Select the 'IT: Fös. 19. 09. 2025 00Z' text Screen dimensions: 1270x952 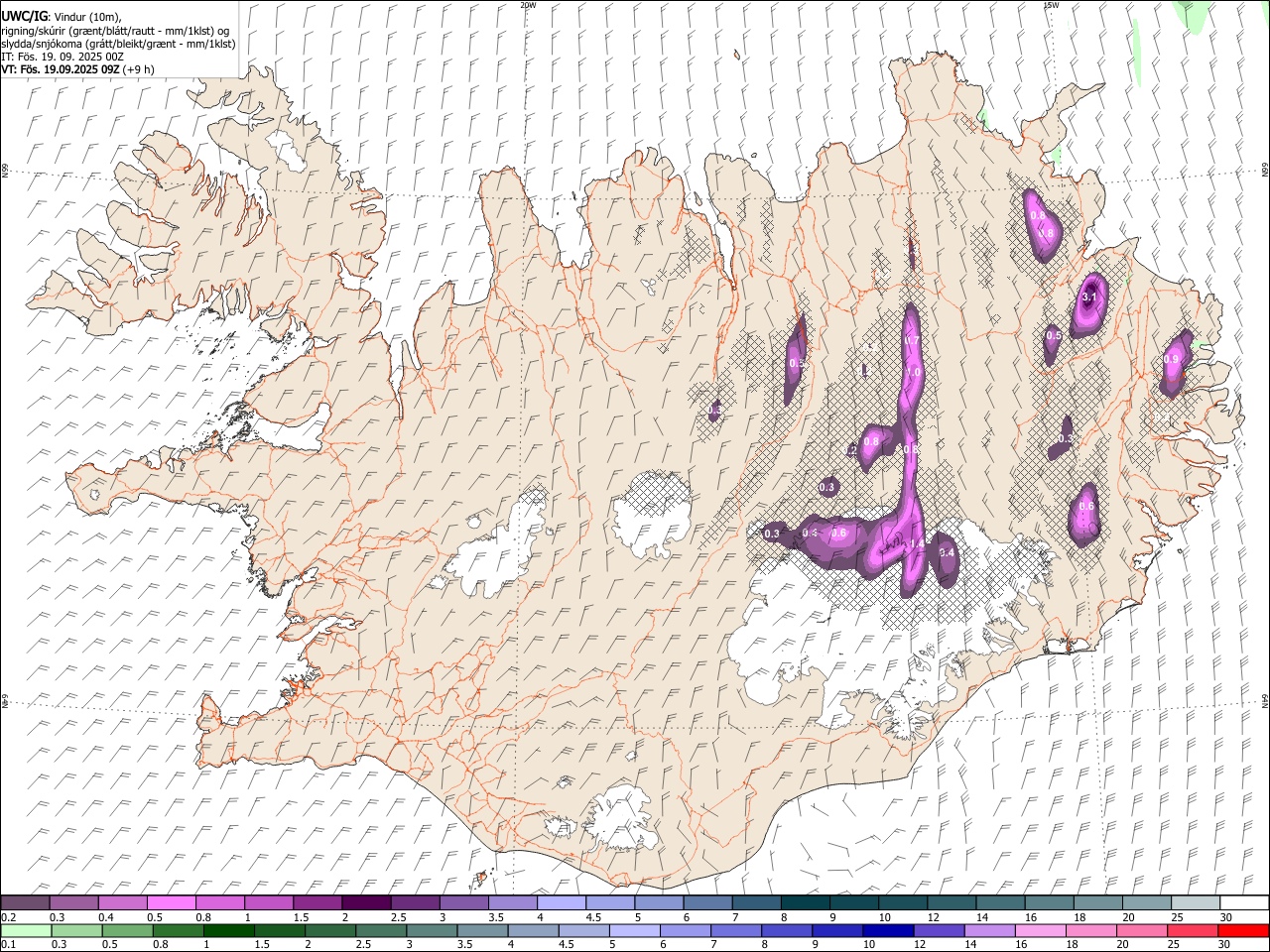[63, 57]
